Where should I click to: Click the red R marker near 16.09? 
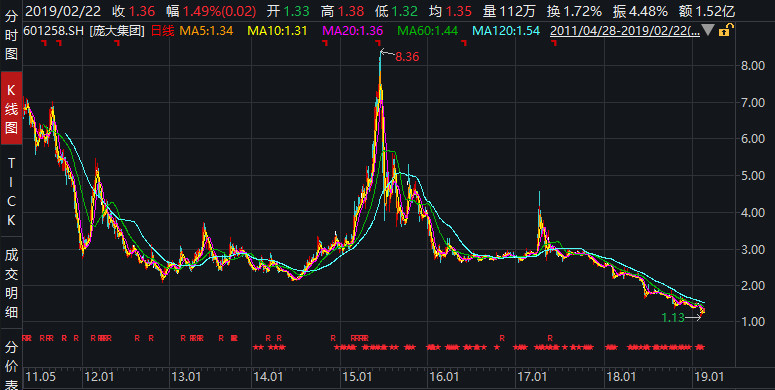click(x=502, y=338)
